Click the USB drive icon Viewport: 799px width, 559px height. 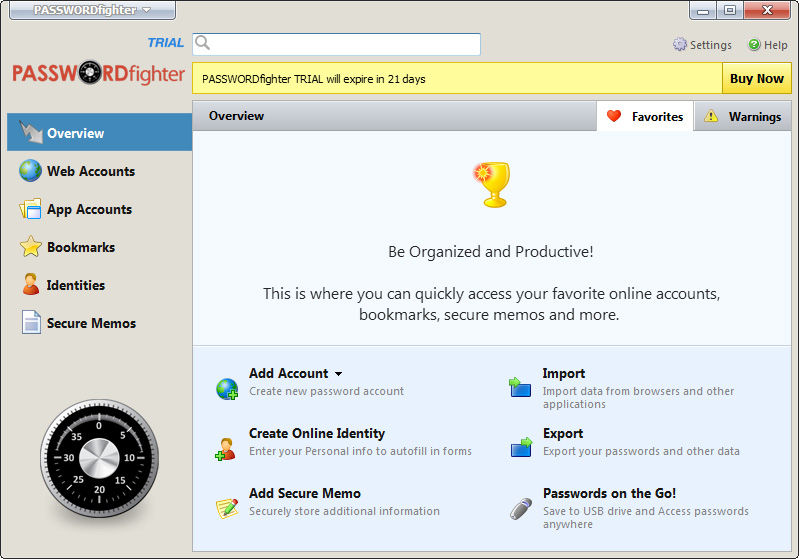tap(521, 509)
